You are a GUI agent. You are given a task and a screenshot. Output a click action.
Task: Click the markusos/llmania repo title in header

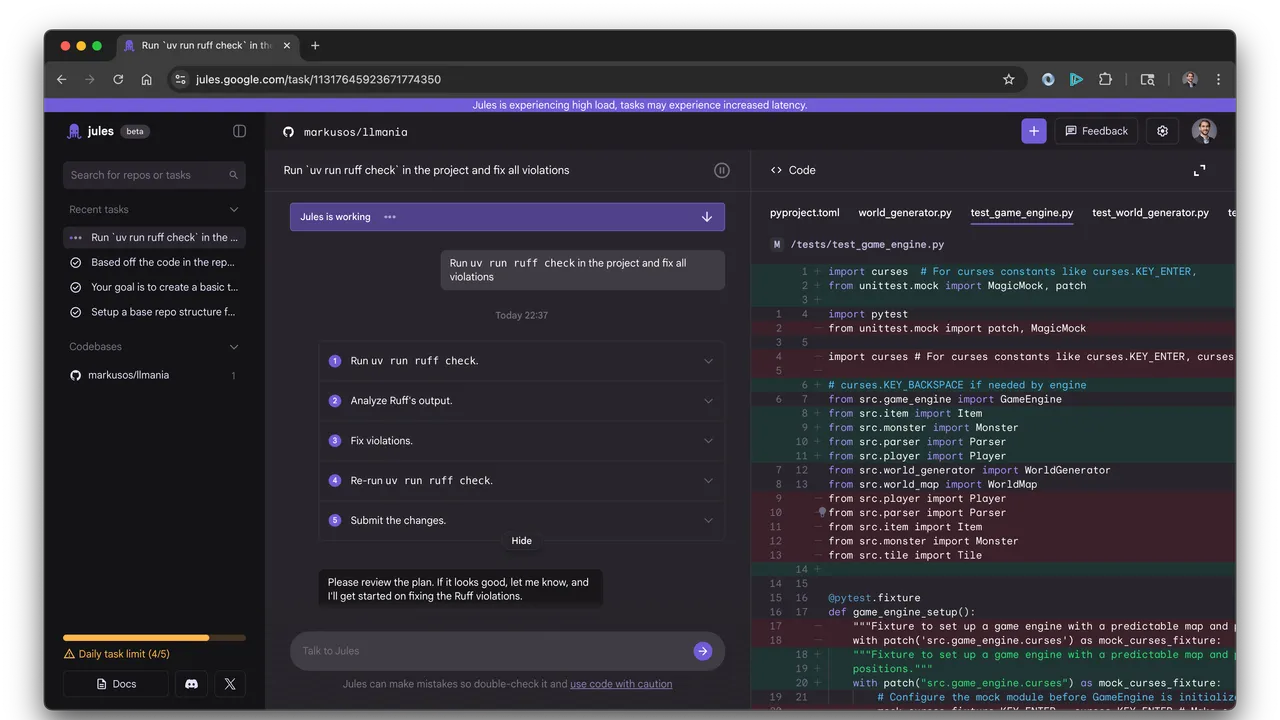355,132
